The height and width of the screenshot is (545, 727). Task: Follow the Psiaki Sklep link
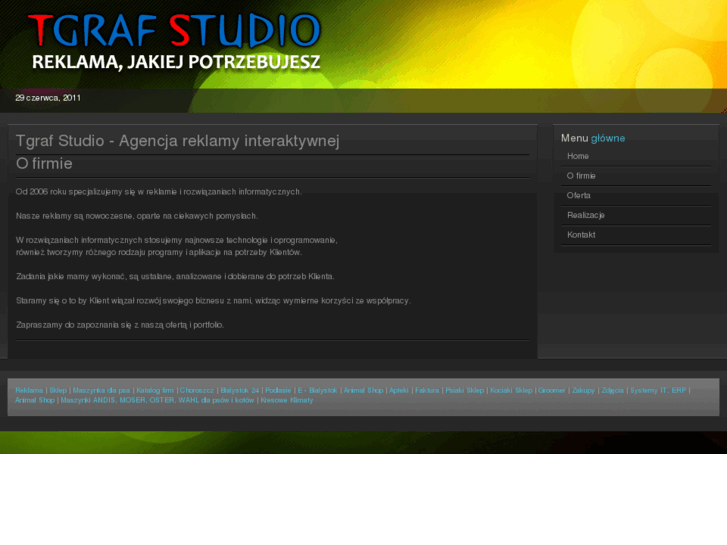(465, 390)
